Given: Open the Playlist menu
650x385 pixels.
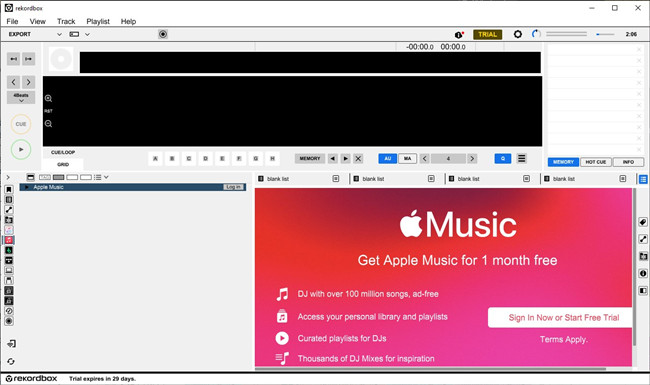Looking at the screenshot, I should 98,22.
